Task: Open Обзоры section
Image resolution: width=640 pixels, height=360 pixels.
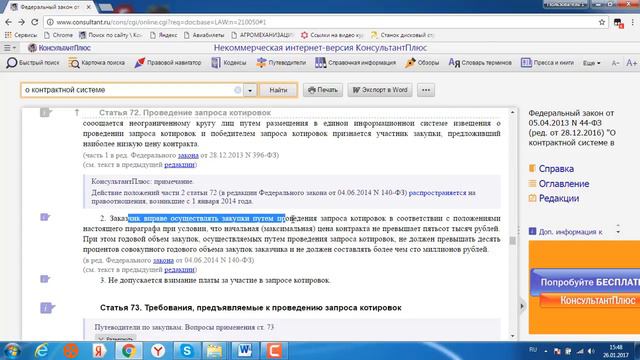Action: point(422,63)
